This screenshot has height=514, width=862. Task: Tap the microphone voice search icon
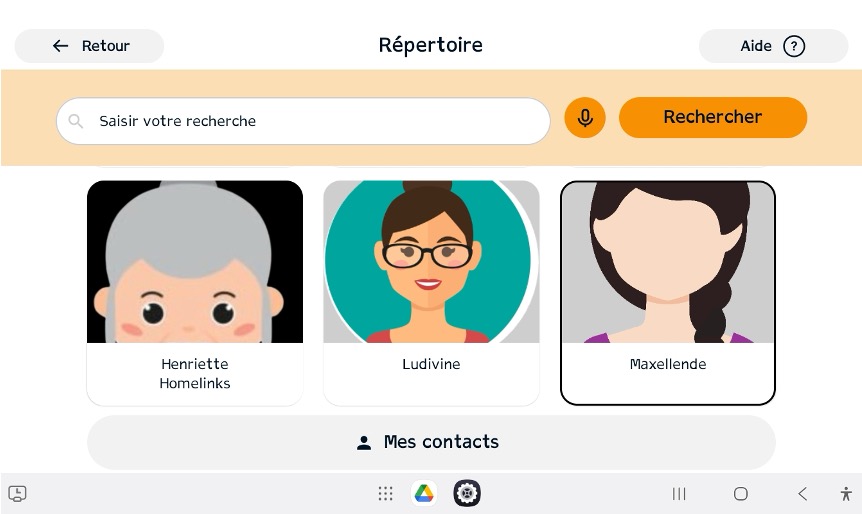click(x=585, y=118)
